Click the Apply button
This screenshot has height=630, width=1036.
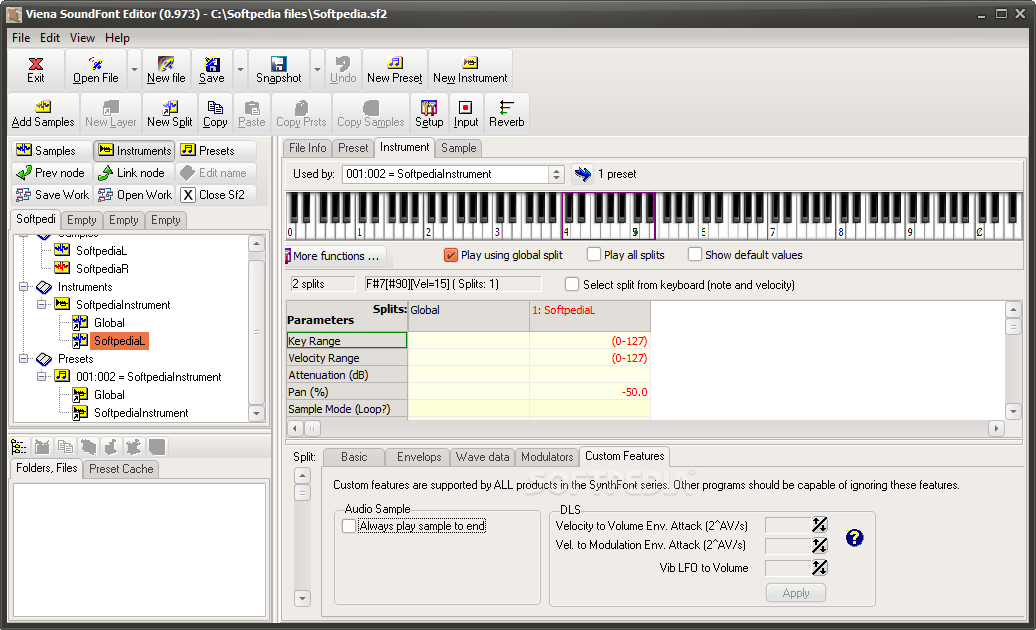pos(796,593)
